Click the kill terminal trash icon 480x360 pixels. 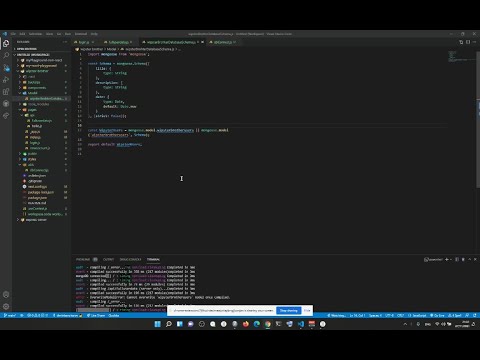point(463,259)
